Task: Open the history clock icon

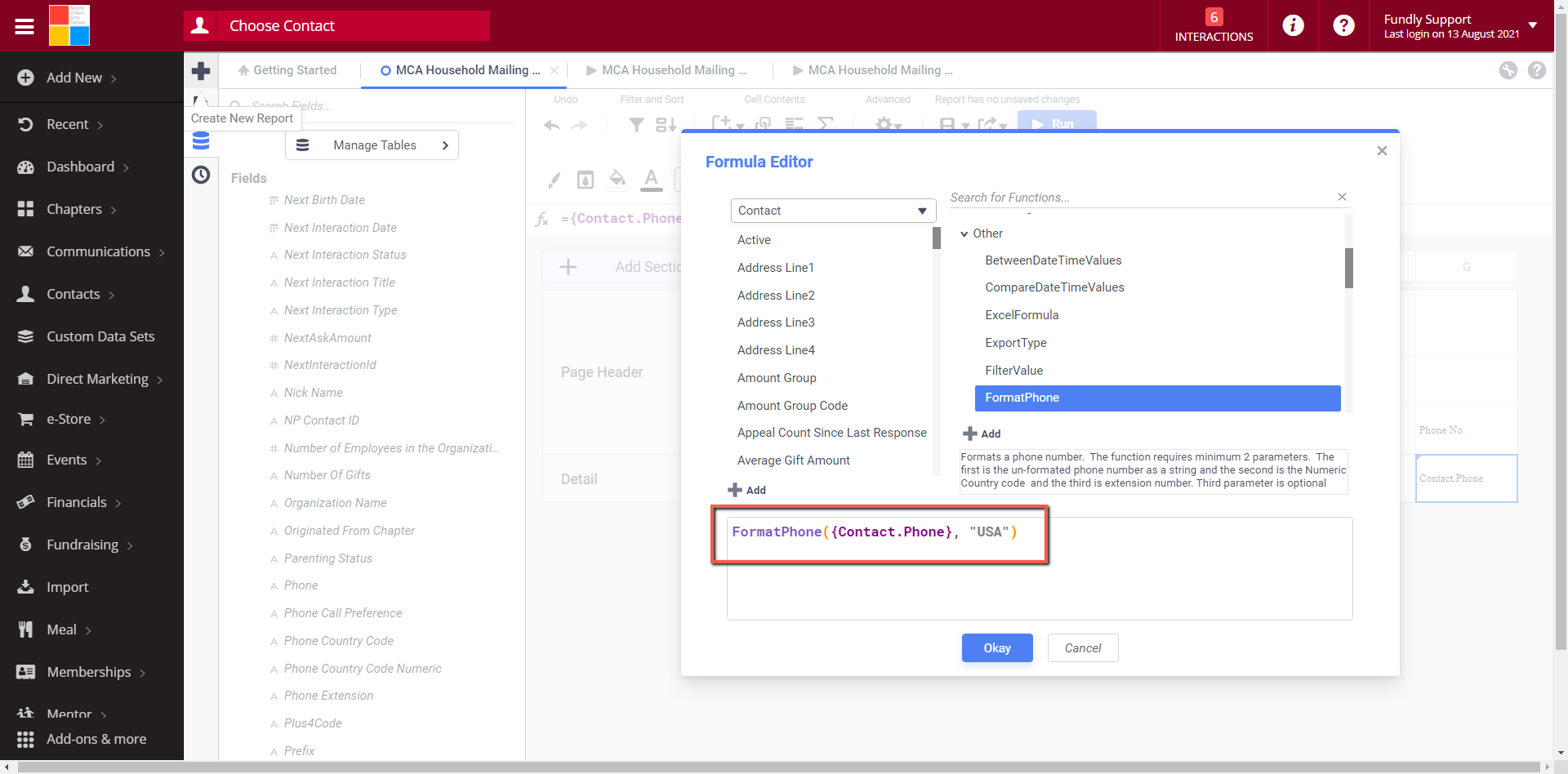Action: tap(201, 175)
